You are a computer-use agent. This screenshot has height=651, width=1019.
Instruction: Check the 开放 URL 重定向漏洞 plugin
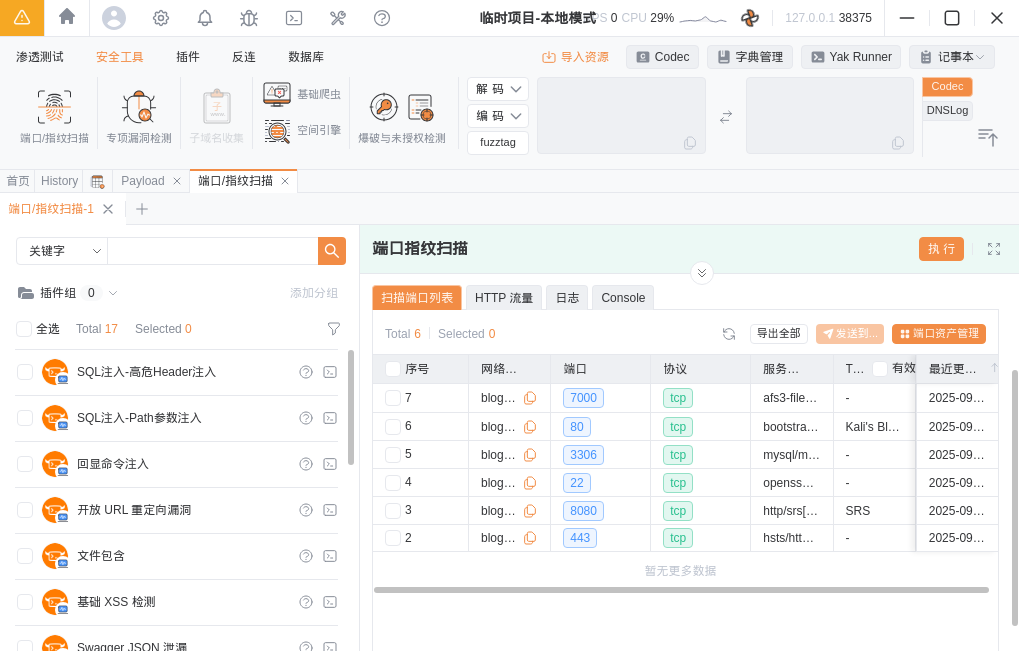point(25,510)
